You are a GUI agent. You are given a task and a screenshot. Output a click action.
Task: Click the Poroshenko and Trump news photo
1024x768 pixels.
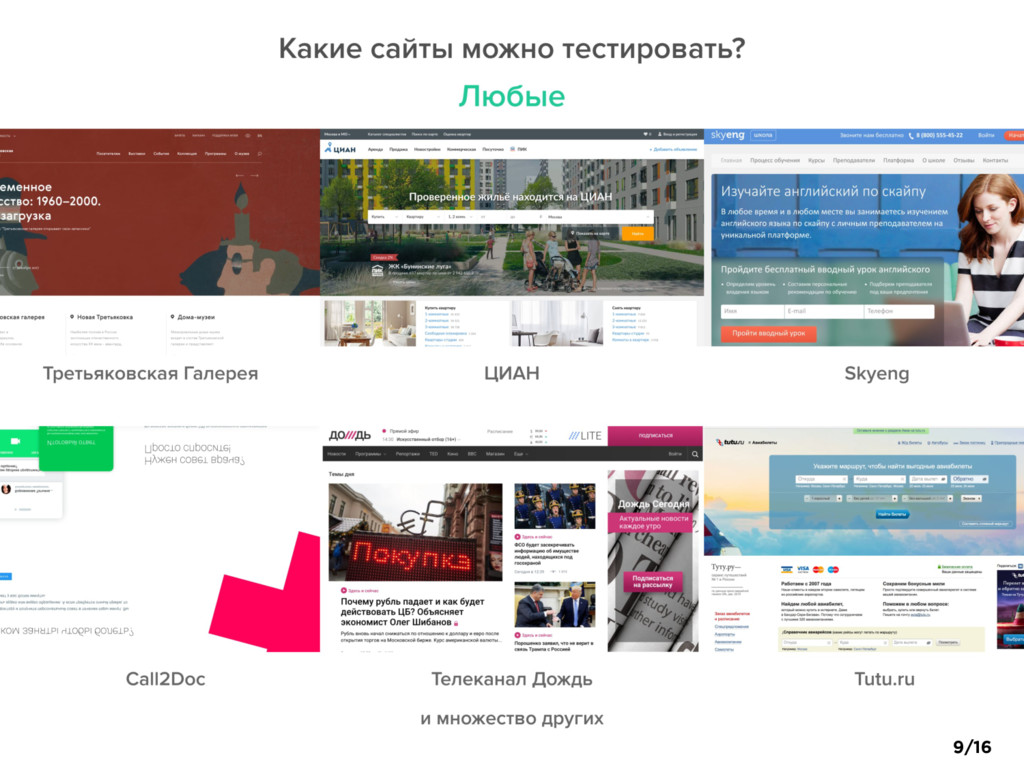pos(554,605)
